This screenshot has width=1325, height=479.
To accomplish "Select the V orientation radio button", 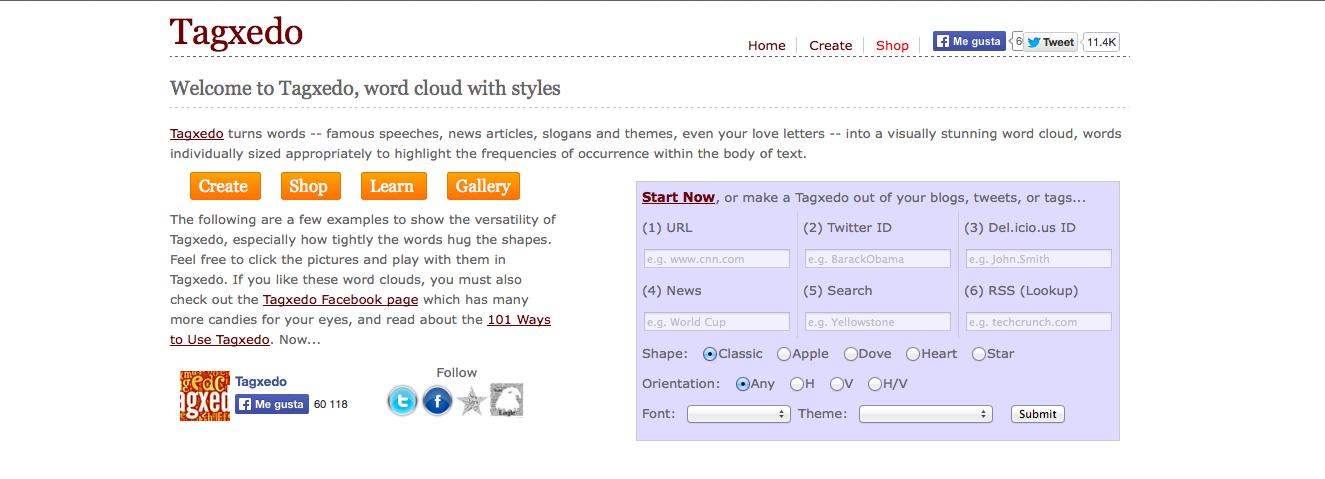I will pyautogui.click(x=835, y=384).
